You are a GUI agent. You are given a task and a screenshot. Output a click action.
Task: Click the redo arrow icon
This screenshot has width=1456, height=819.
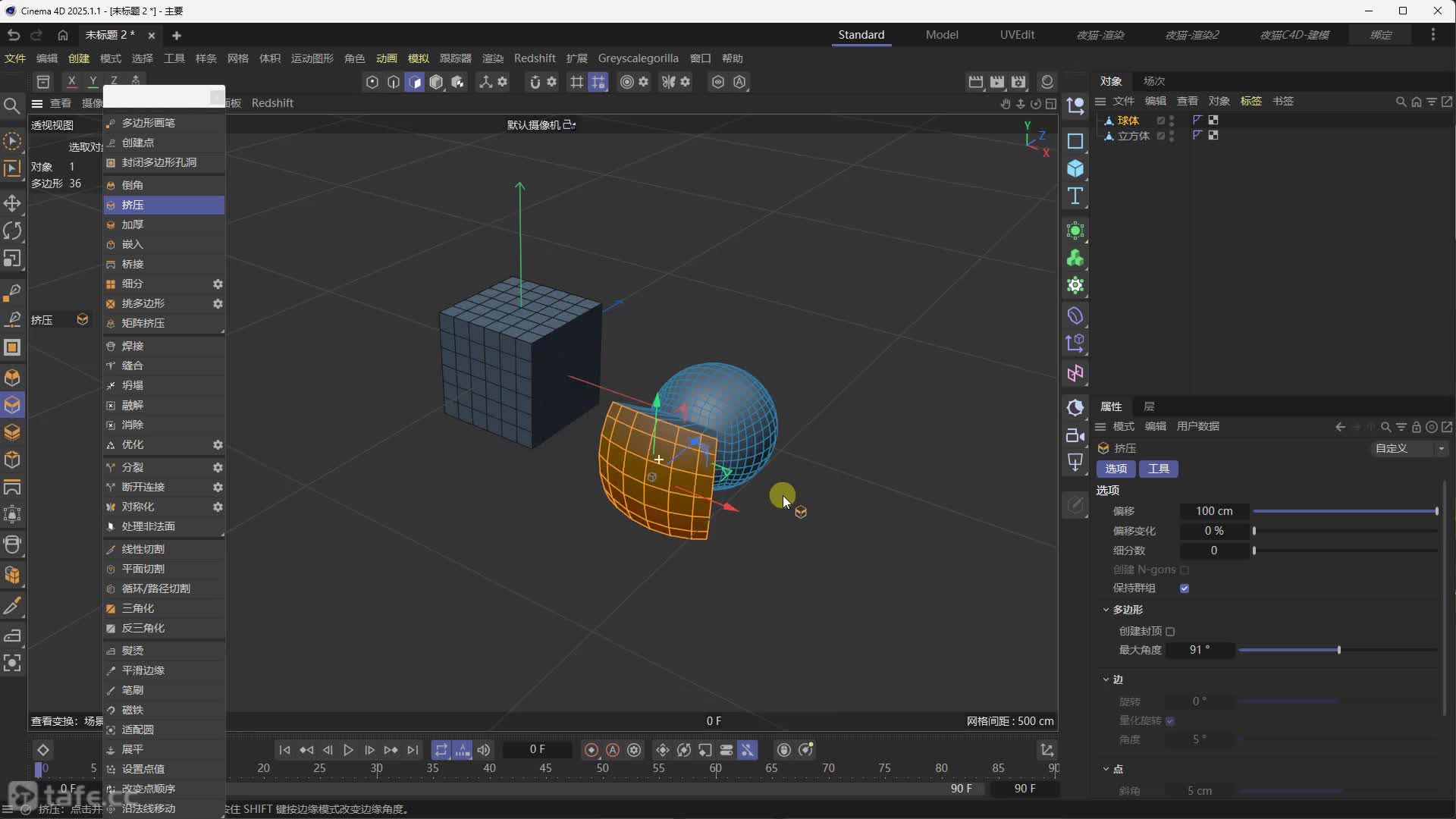[x=36, y=35]
